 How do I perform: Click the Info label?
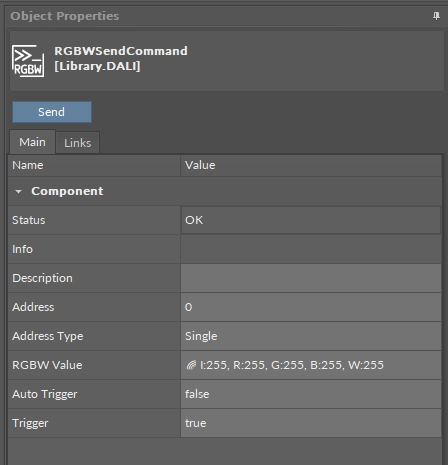click(22, 249)
